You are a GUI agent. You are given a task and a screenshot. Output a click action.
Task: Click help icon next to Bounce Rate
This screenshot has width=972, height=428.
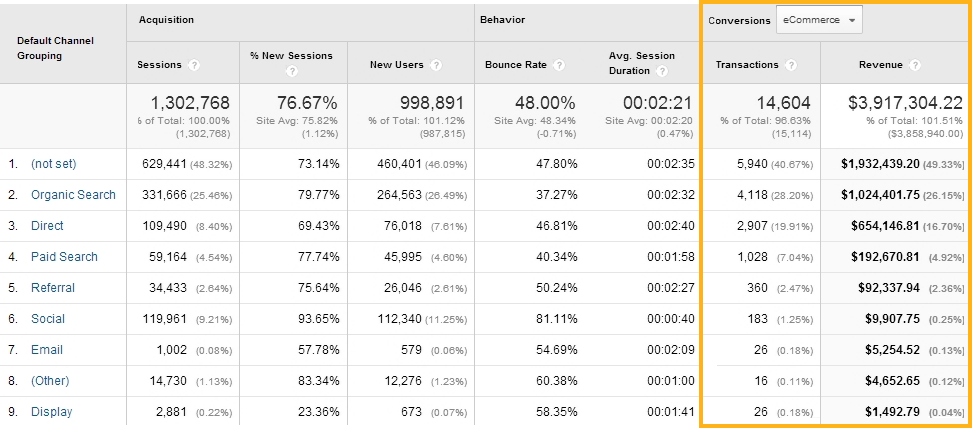pos(558,65)
